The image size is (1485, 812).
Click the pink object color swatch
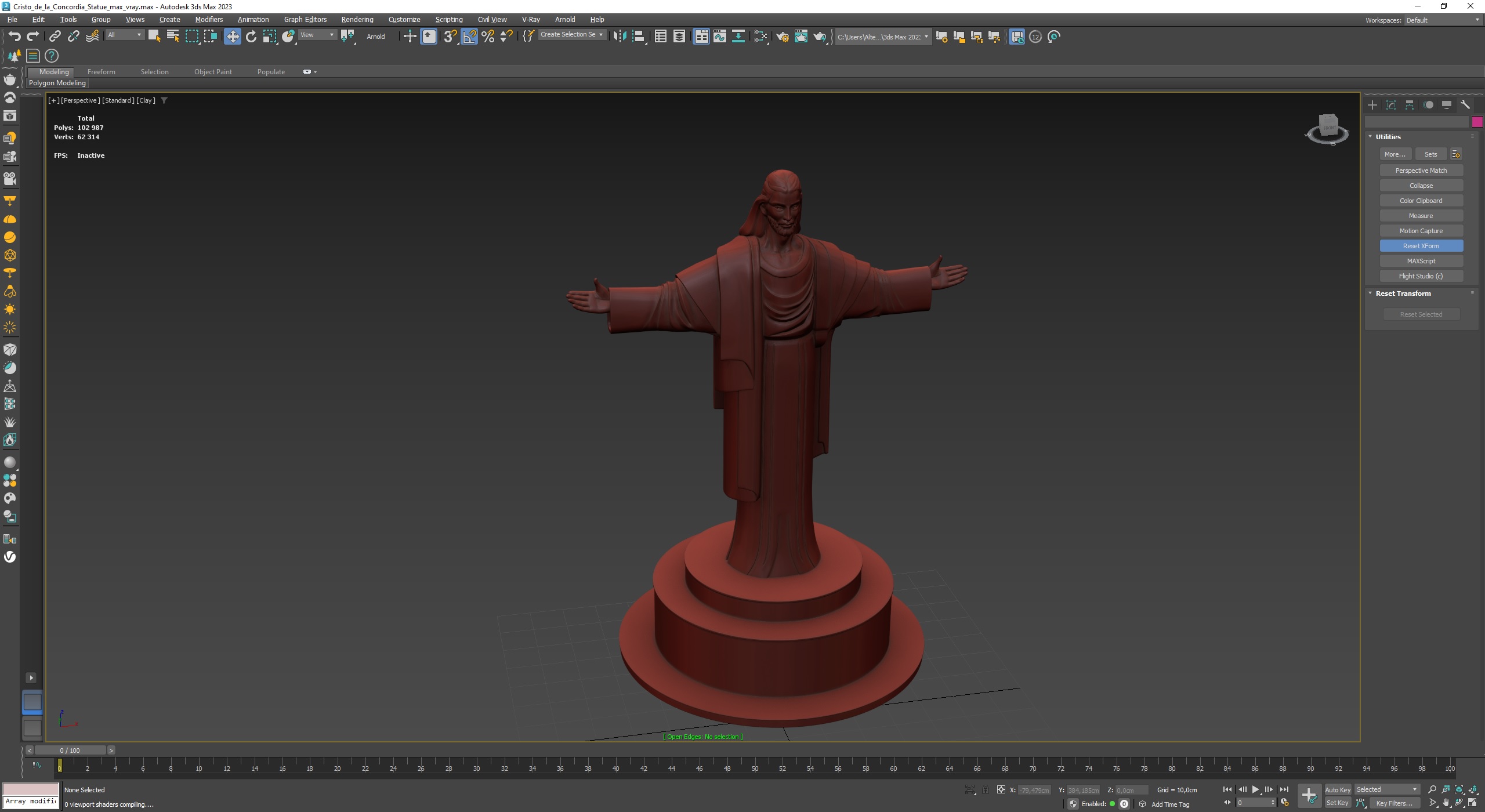click(1477, 122)
